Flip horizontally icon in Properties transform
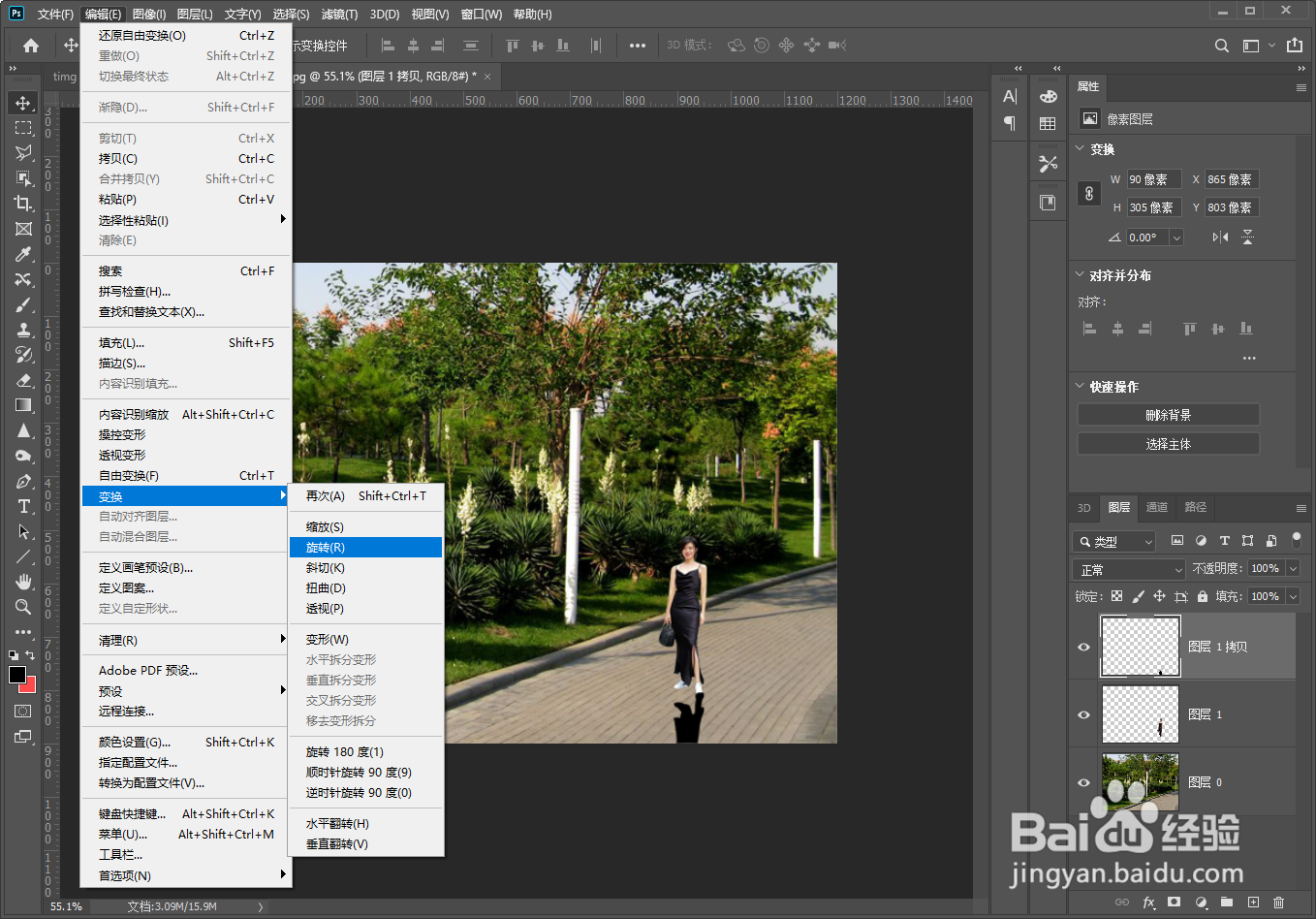The width and height of the screenshot is (1316, 919). pyautogui.click(x=1220, y=237)
